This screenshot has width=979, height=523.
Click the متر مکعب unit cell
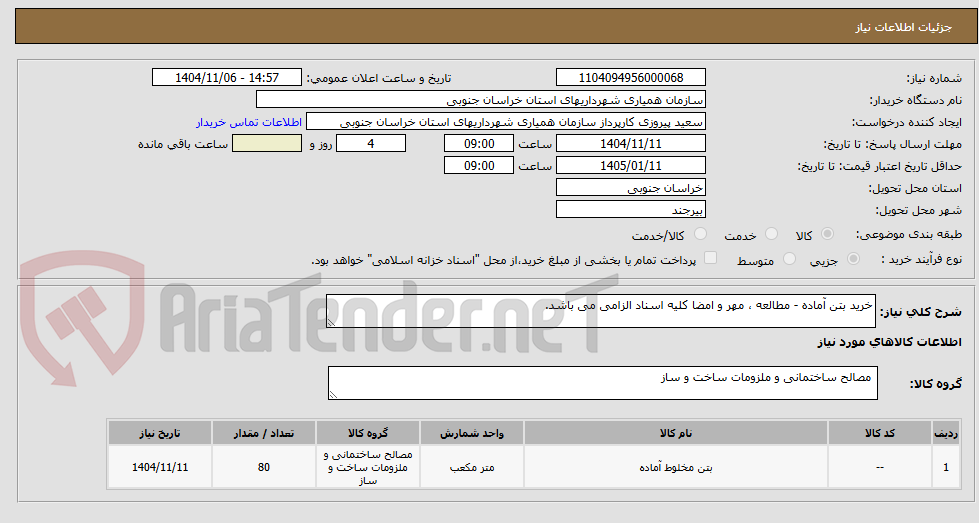point(472,467)
